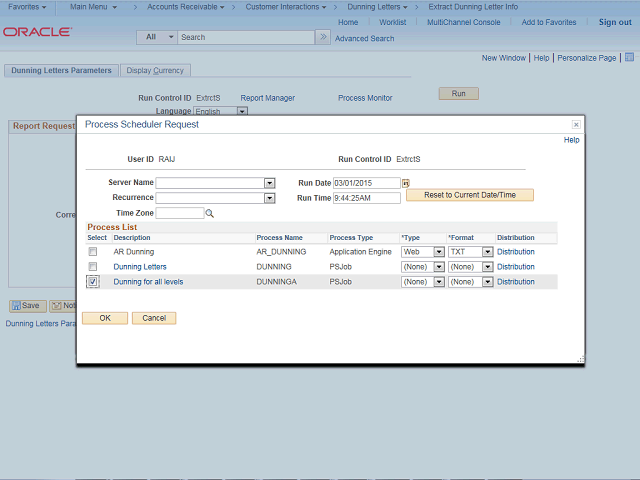Image resolution: width=640 pixels, height=480 pixels.
Task: Open the Recurrence dropdown list
Action: coord(269,198)
